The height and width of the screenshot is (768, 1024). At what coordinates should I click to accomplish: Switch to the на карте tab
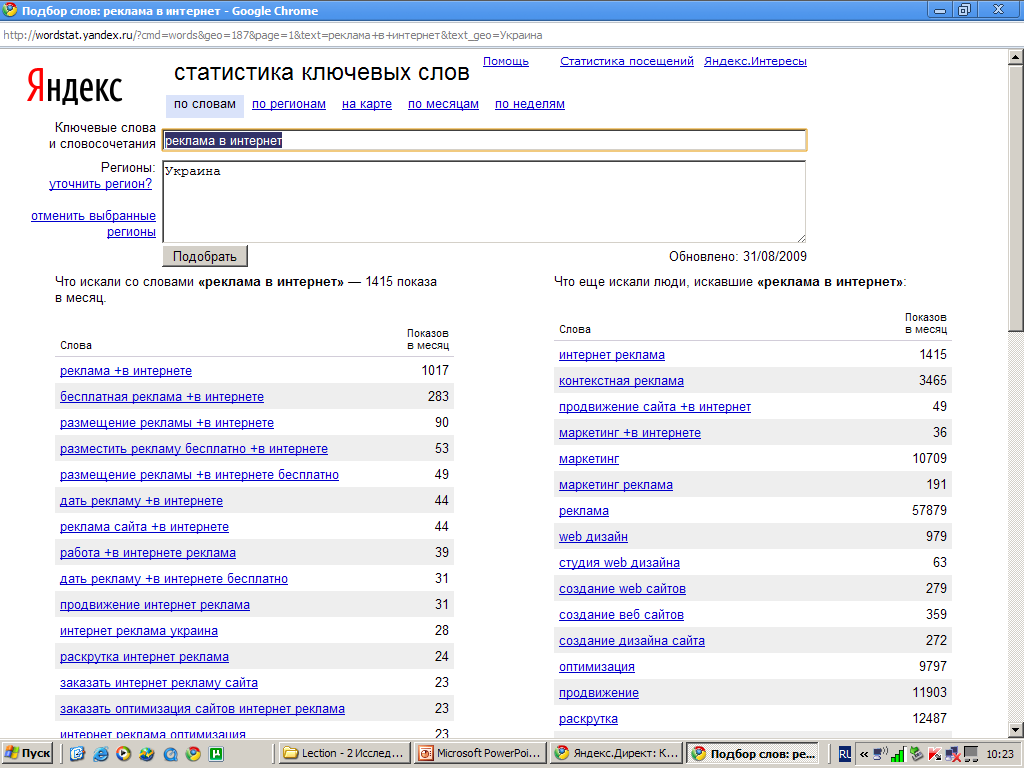(367, 104)
